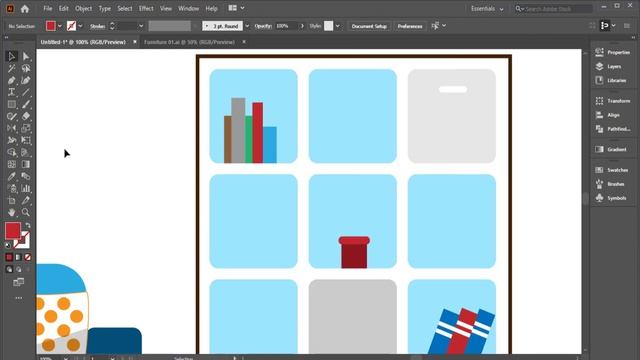Click the Document Setup button
The image size is (640, 360).
pos(369,26)
